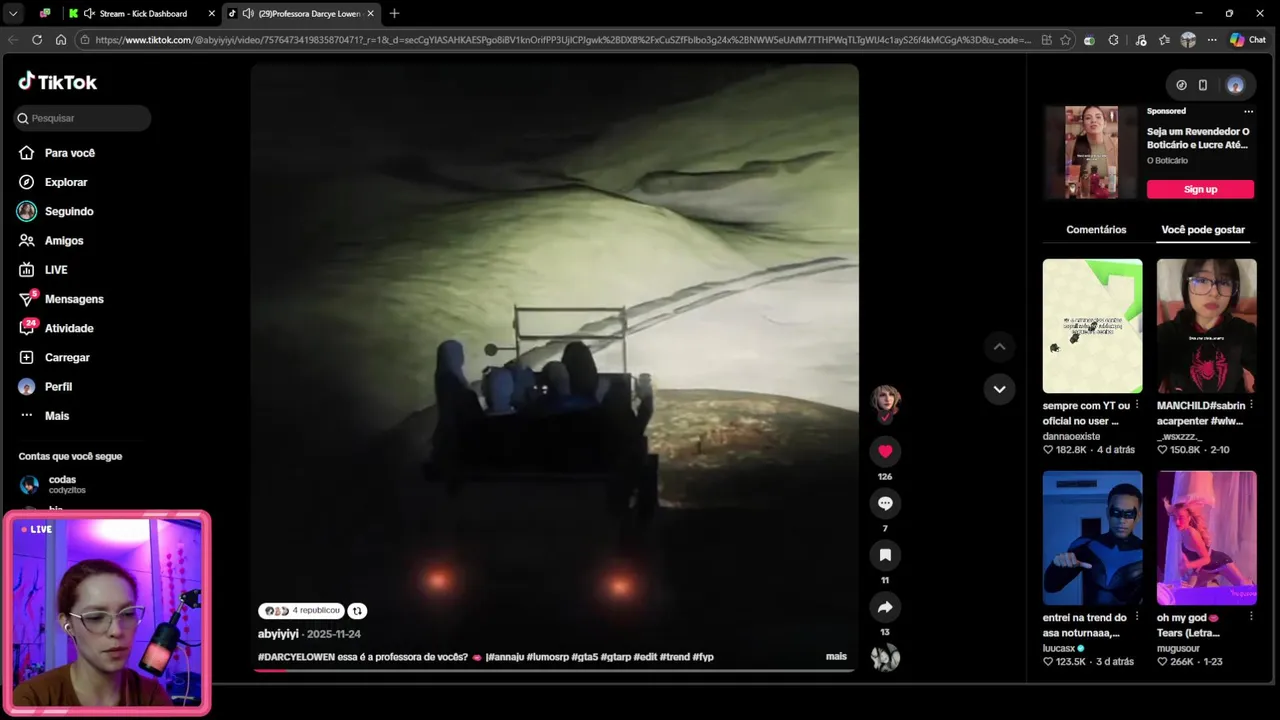
Task: Click the Pesquisar search field
Action: [83, 118]
